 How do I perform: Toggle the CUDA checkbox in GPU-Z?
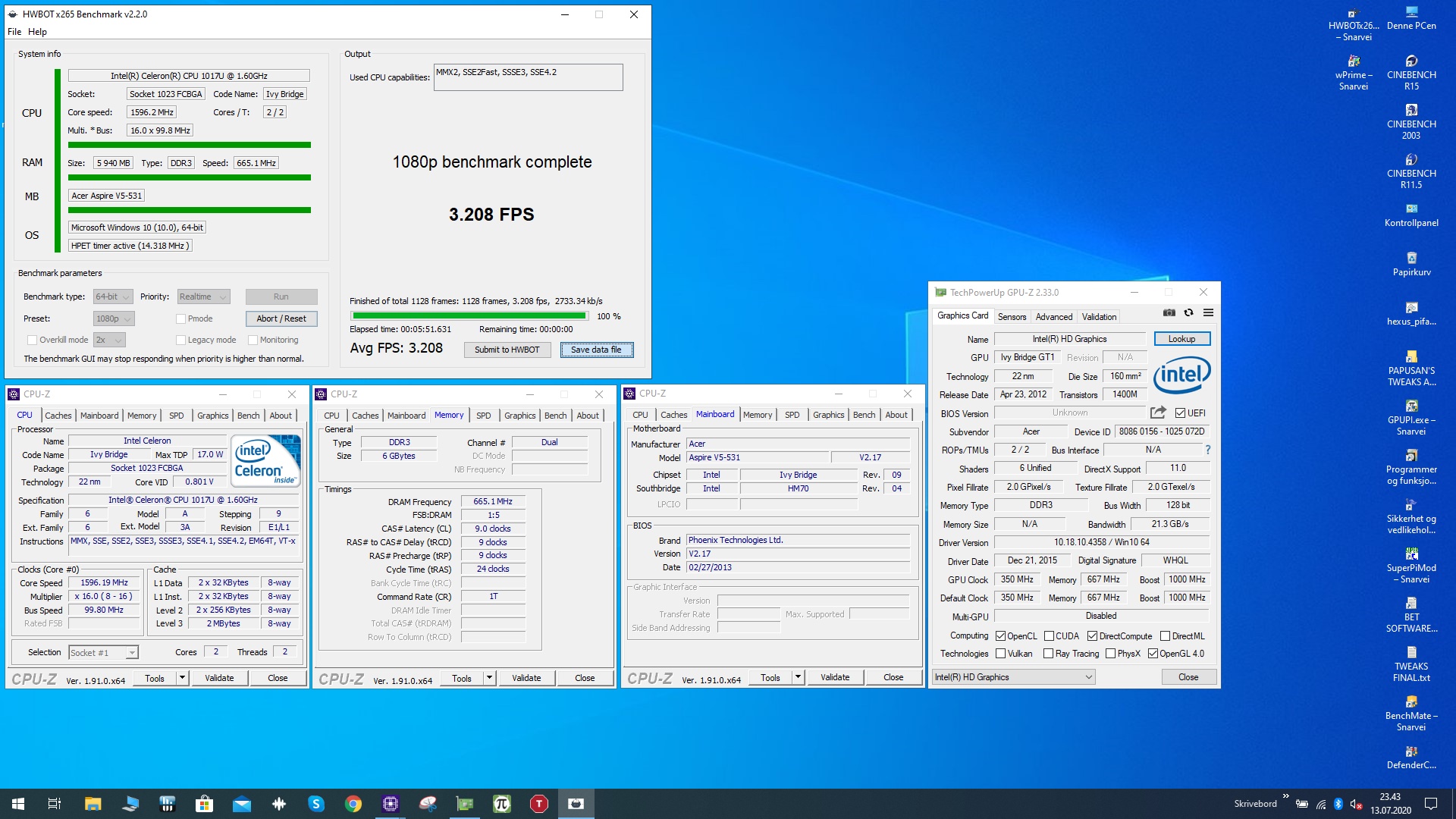click(x=1049, y=636)
